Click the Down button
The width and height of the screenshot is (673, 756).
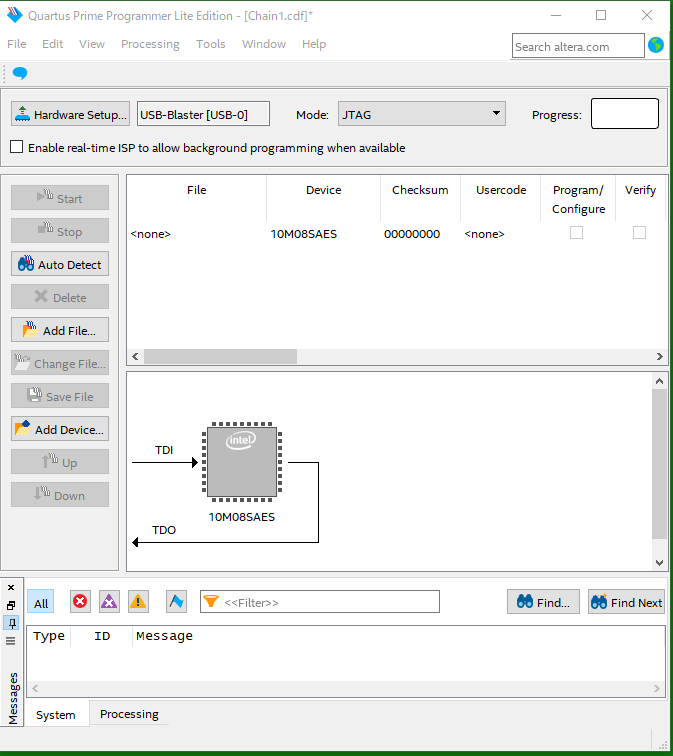pos(60,495)
